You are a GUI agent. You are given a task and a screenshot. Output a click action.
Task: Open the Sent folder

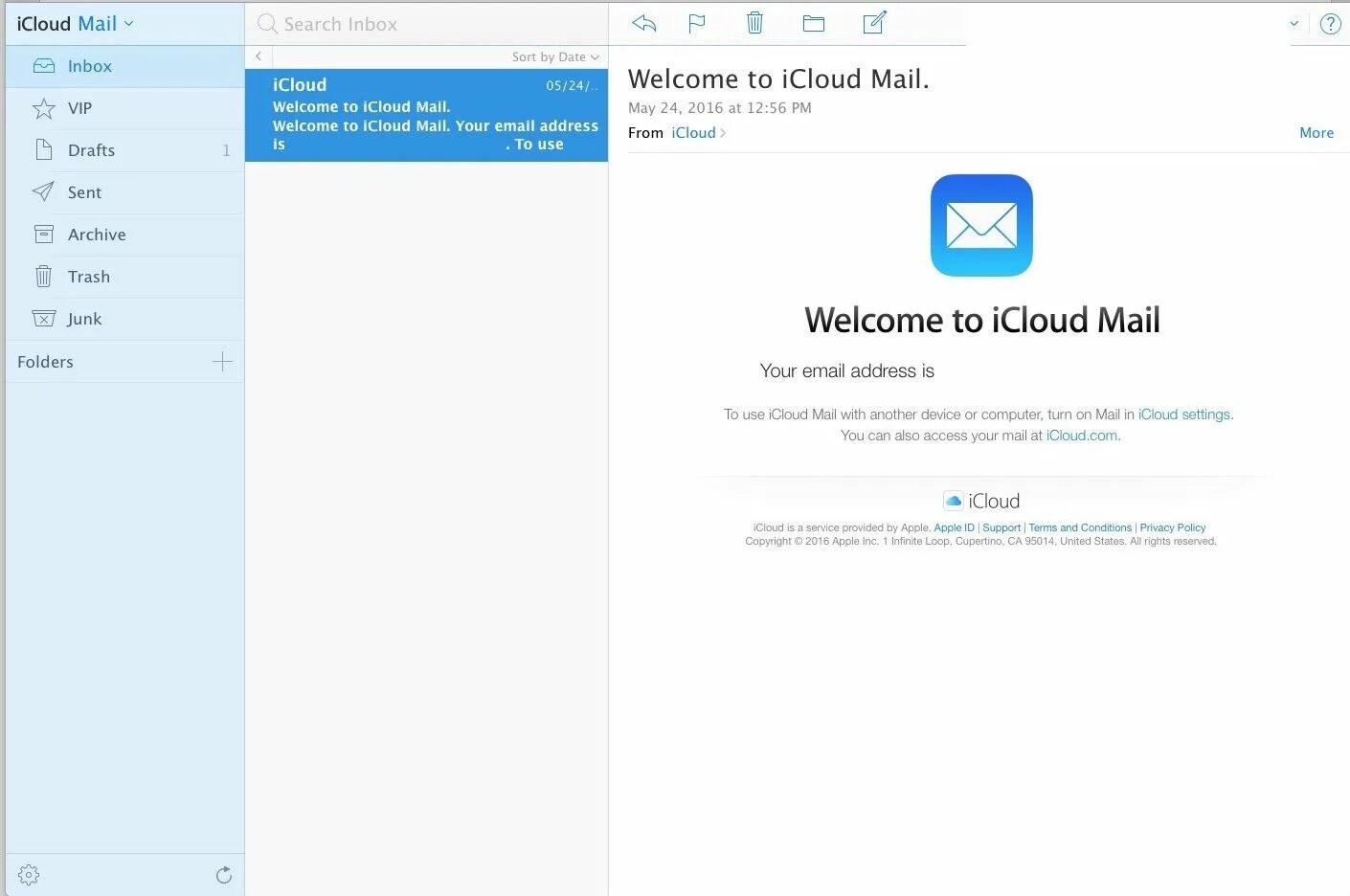[124, 192]
